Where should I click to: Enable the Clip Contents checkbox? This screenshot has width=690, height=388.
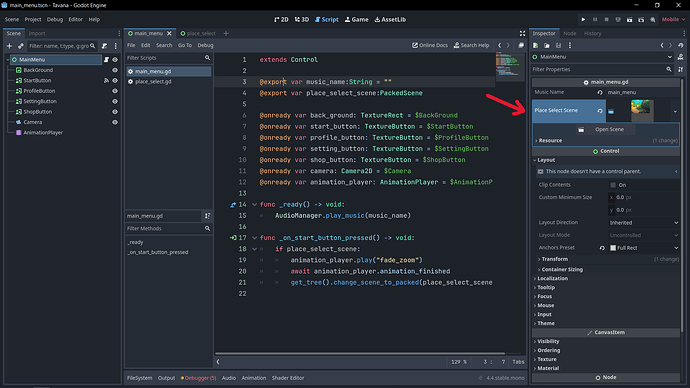click(613, 185)
